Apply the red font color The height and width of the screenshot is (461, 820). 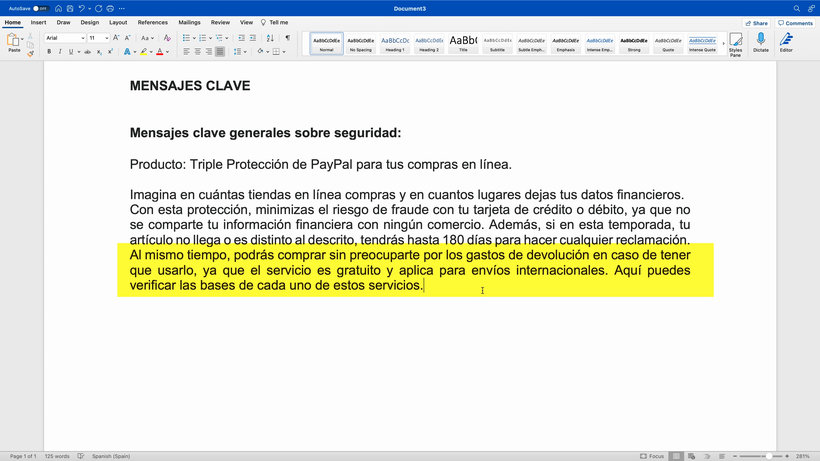tap(160, 52)
